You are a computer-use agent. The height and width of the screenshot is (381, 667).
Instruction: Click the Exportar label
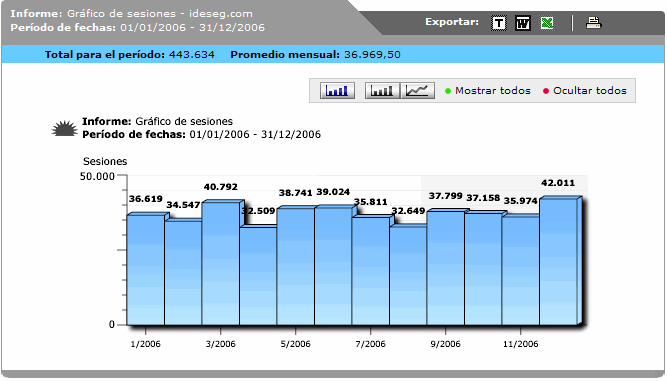(x=452, y=22)
